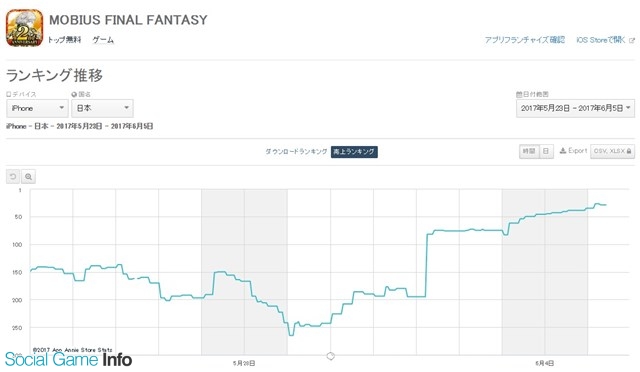Viewport: 640px width, 372px height.
Task: Click the round marker on chart x-axis
Action: click(331, 356)
